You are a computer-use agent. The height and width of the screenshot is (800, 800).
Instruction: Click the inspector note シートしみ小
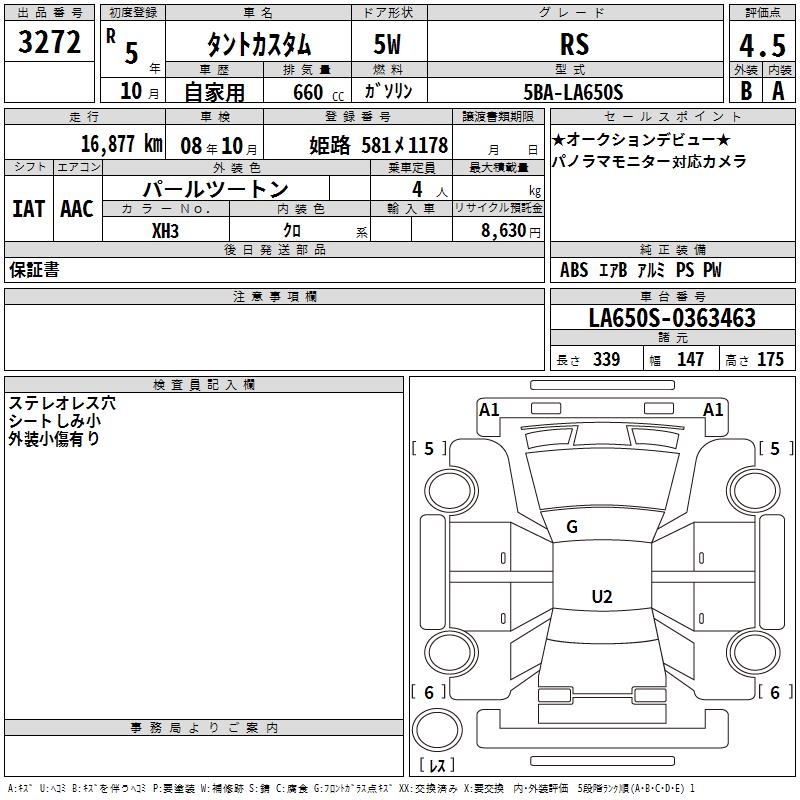(55, 421)
